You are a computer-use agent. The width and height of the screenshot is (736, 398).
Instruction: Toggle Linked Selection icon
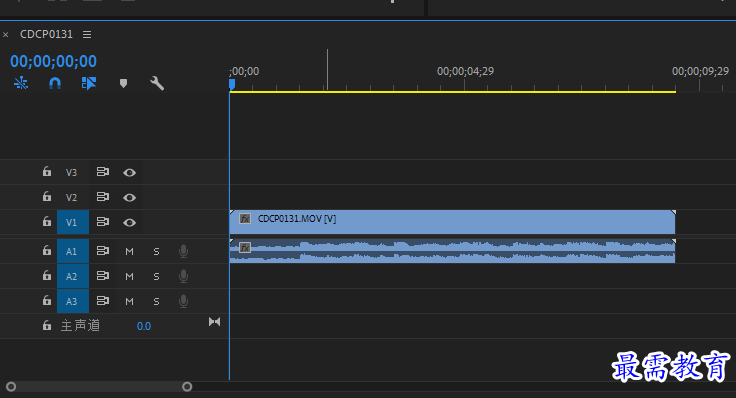pos(89,84)
